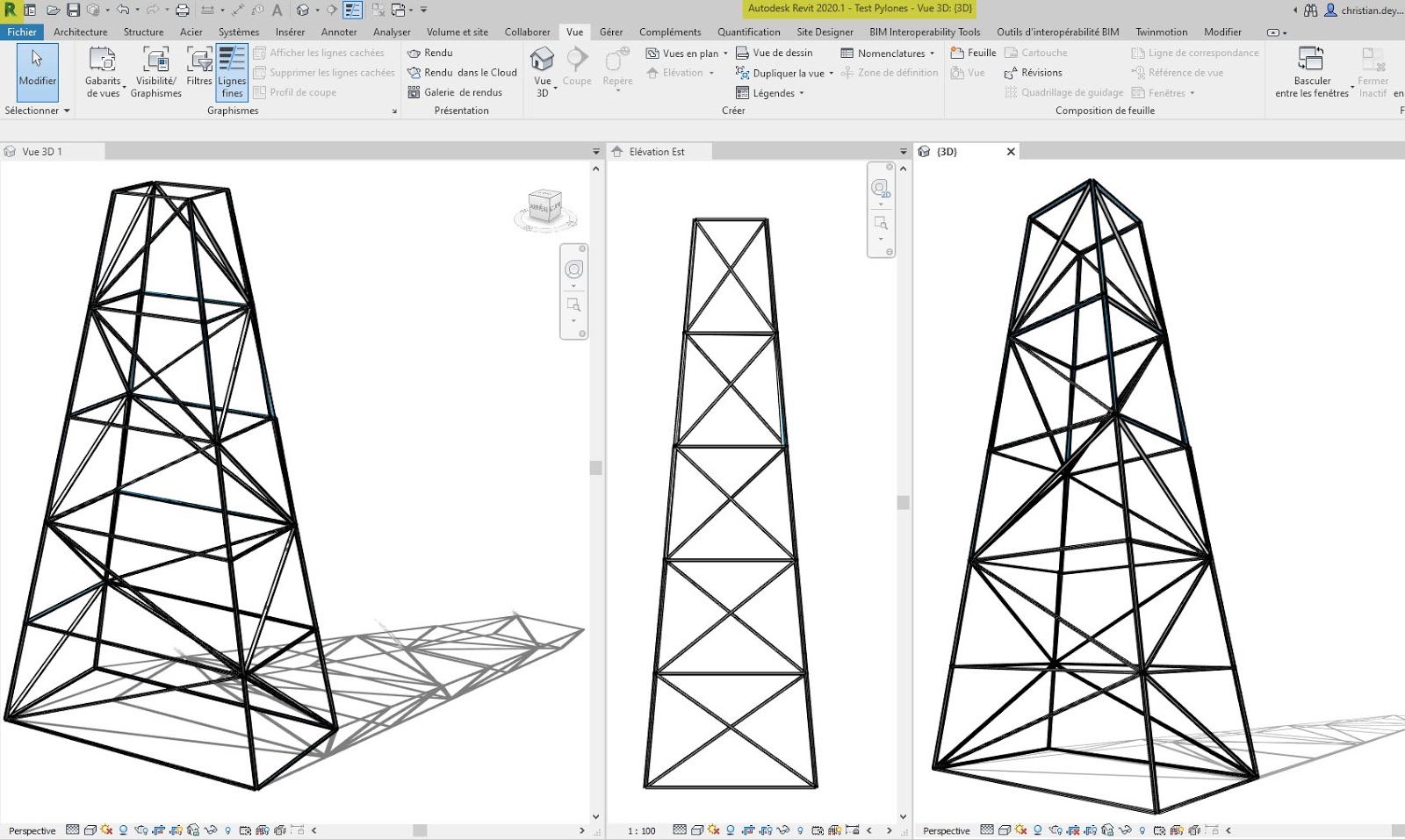Open the Cartouche tool
Screen dimensions: 1405x840
coord(1041,52)
